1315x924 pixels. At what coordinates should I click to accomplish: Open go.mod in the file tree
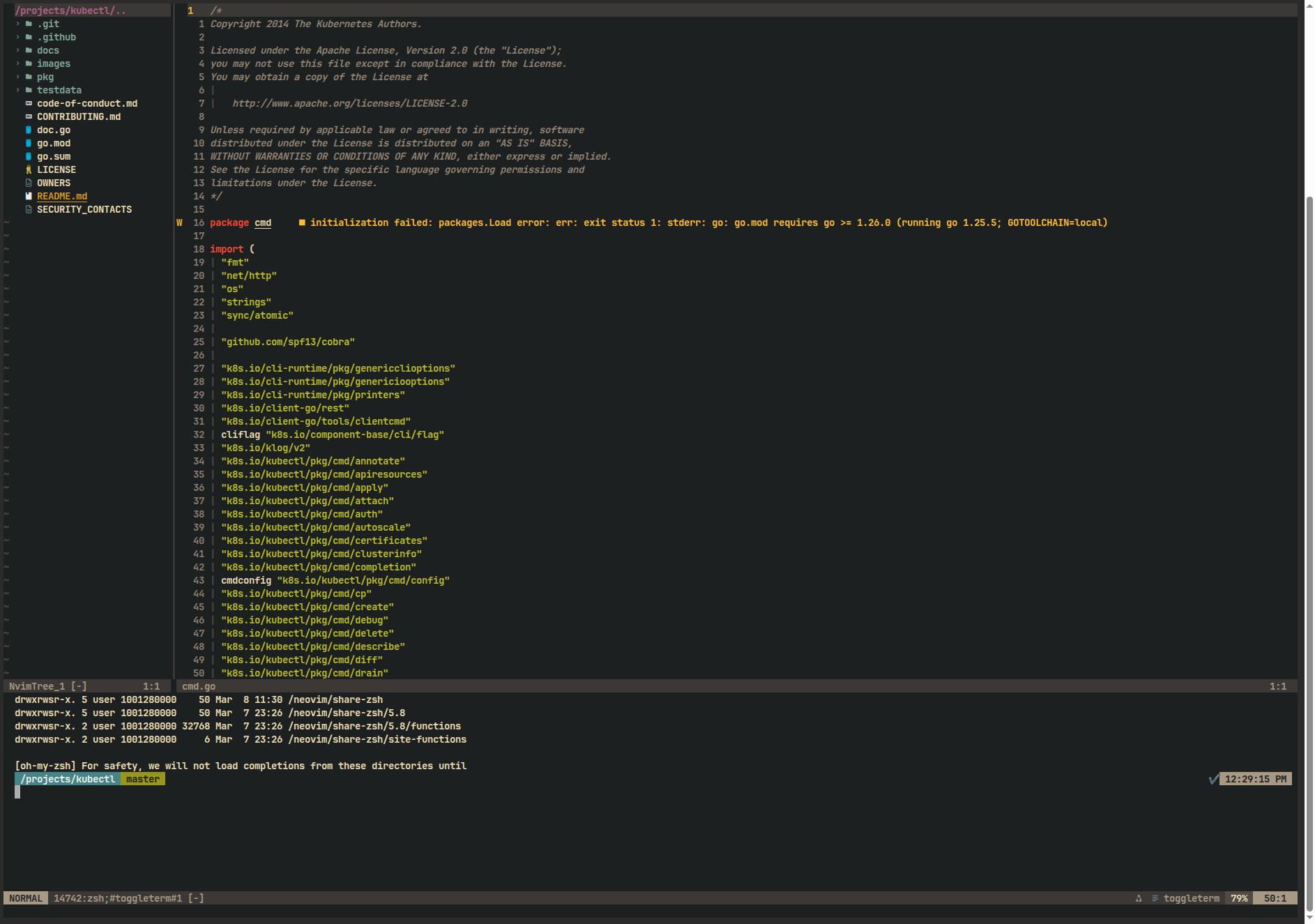point(54,143)
